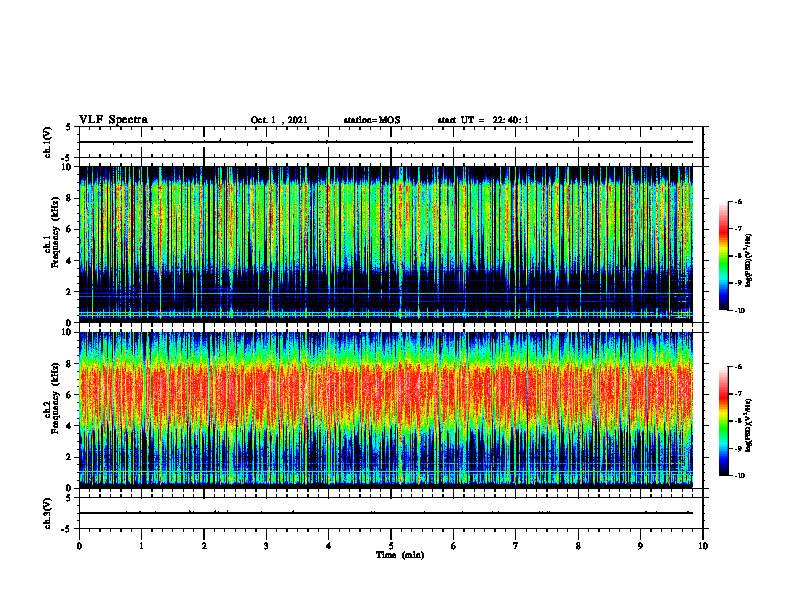Image resolution: width=792 pixels, height=612 pixels.
Task: Click the "6" tick on the time axis
Action: [454, 546]
